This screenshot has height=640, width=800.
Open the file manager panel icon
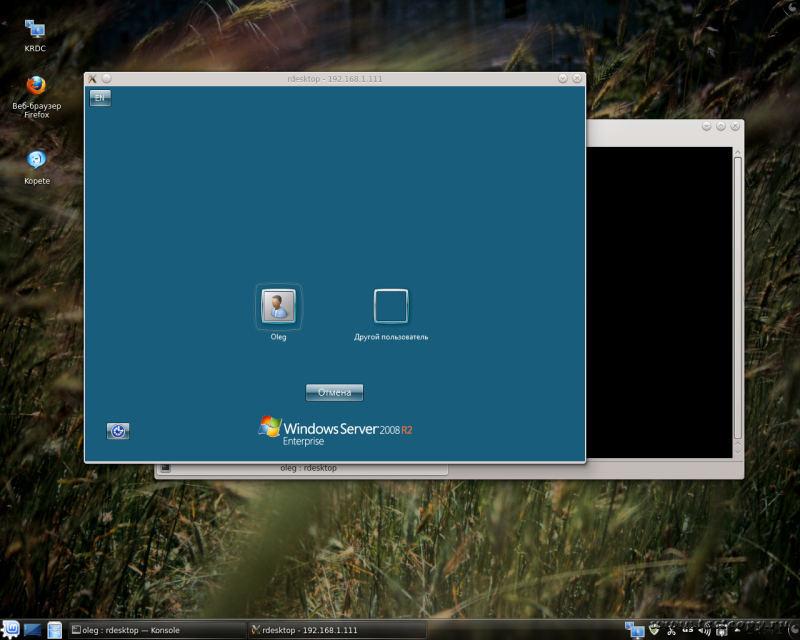pyautogui.click(x=55, y=630)
